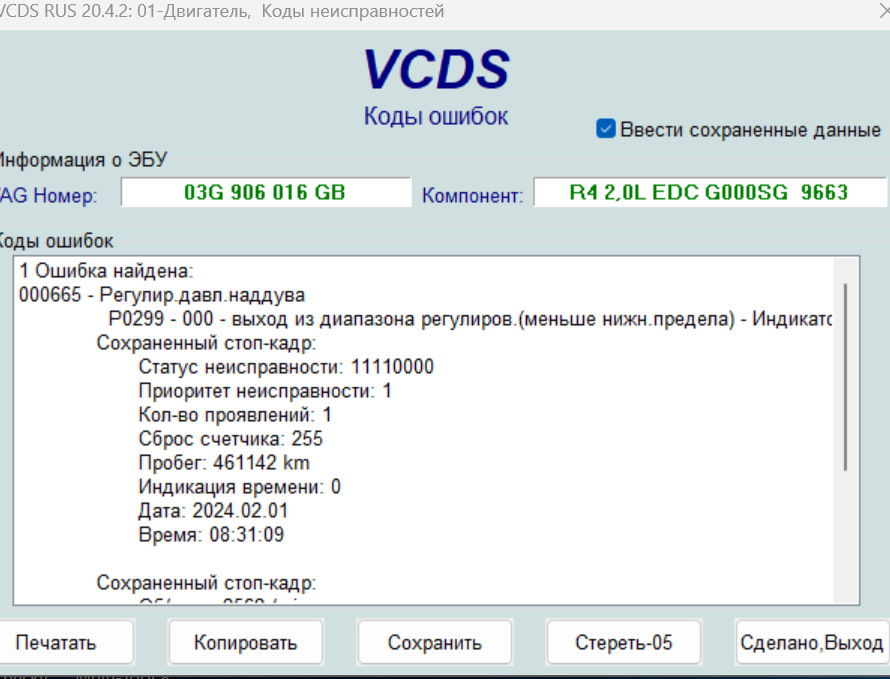This screenshot has width=890, height=679.
Task: Click the 'Коды ошибок' blue heading
Action: [436, 116]
